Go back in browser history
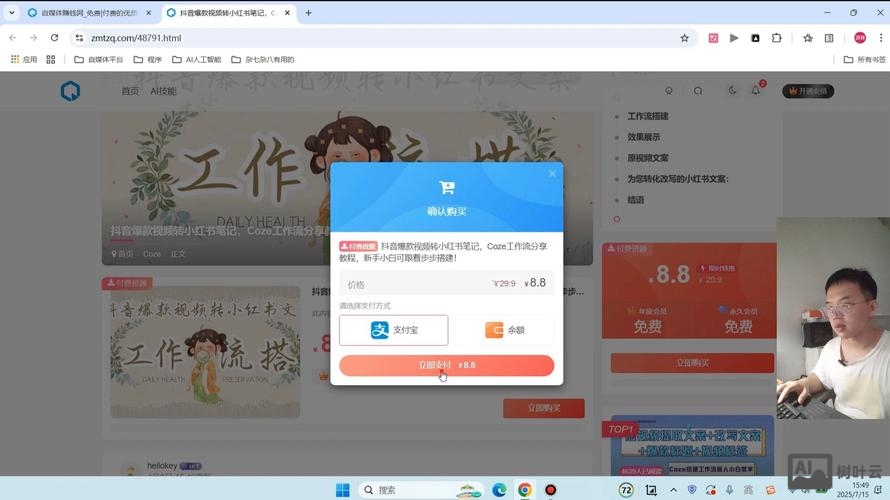This screenshot has height=500, width=890. click(12, 37)
